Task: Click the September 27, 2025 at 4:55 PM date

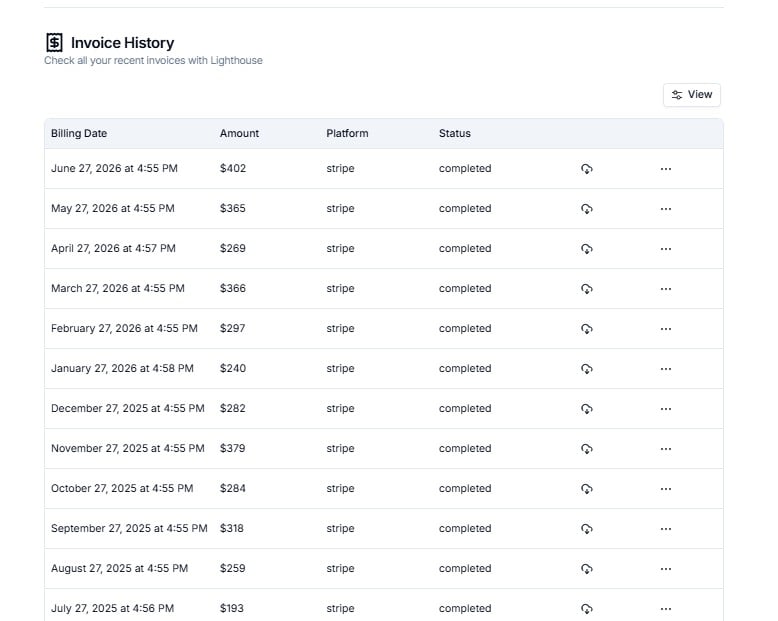Action: tap(129, 528)
